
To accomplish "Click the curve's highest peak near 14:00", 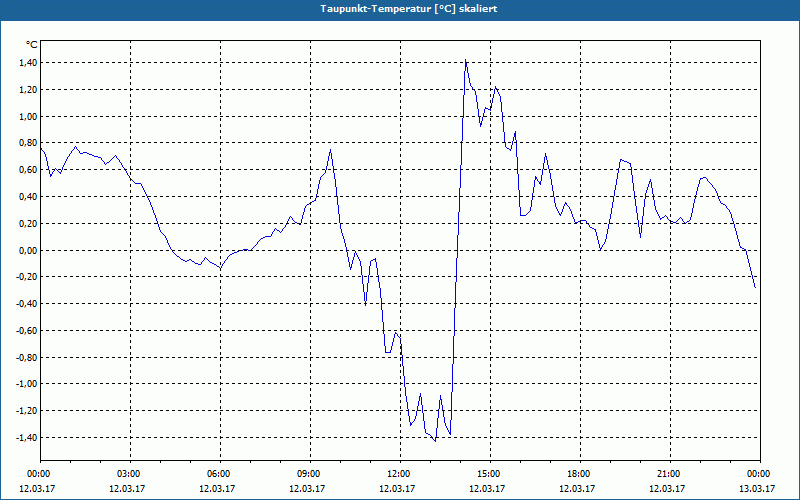I will coord(465,60).
